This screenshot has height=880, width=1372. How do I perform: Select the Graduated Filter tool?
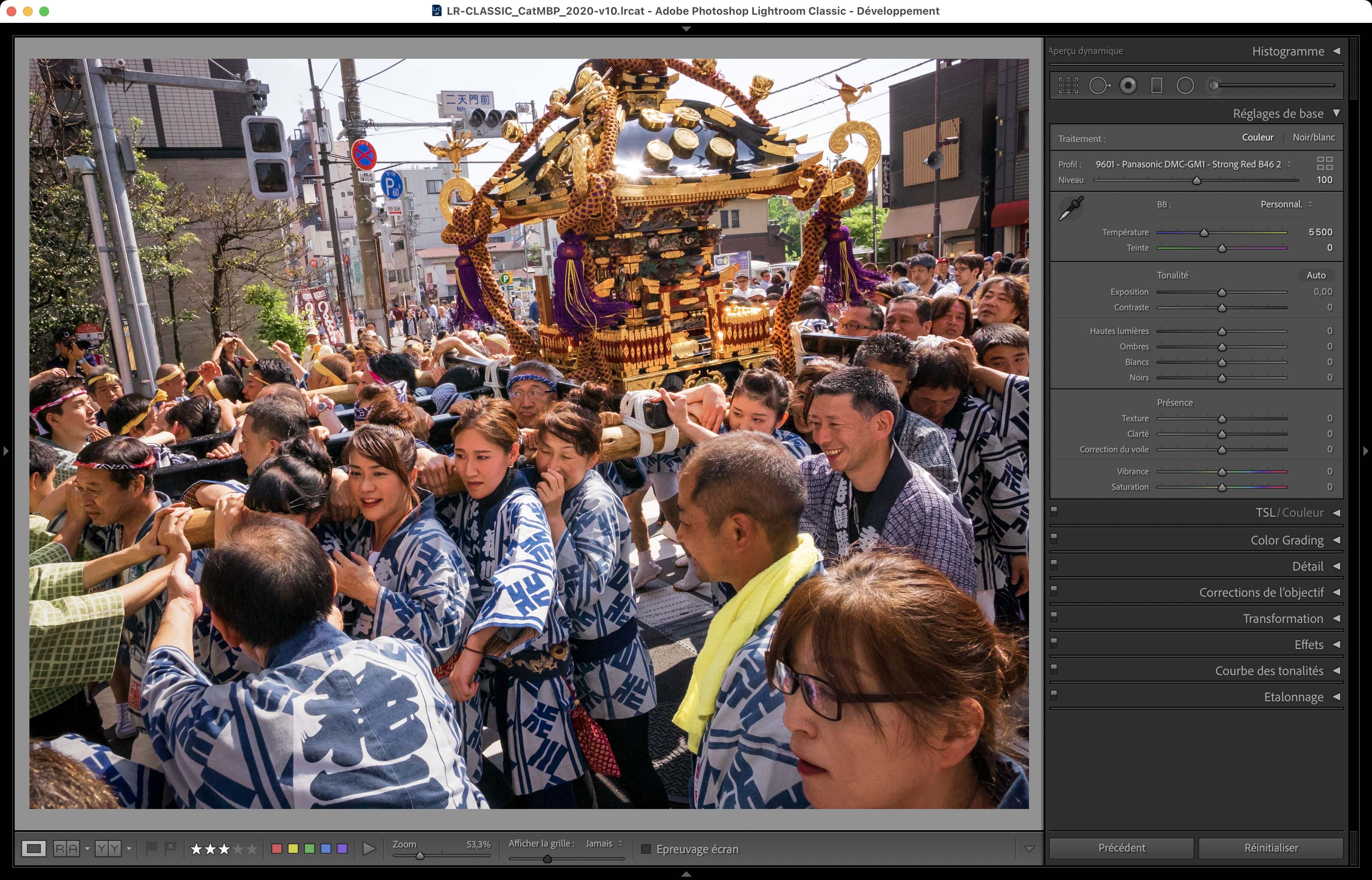tap(1156, 86)
